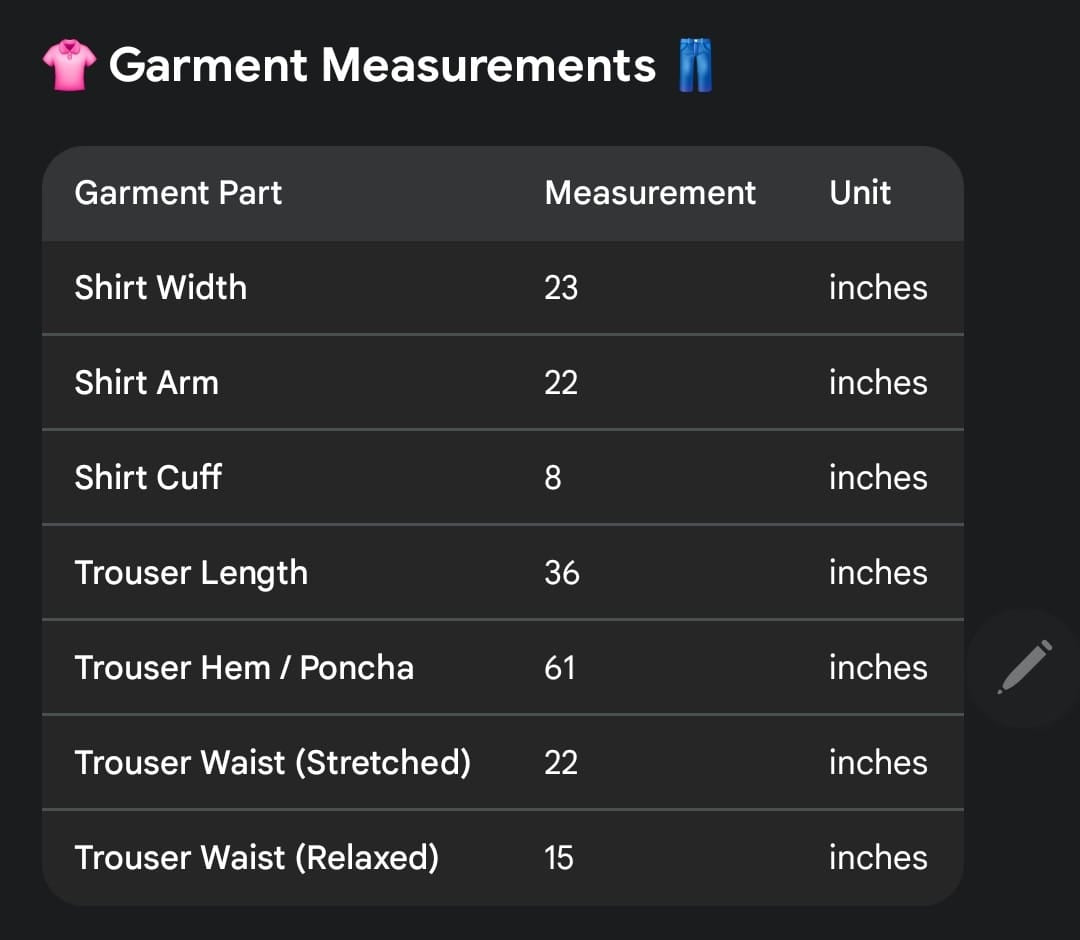Image resolution: width=1080 pixels, height=940 pixels.
Task: Click the pink shirt emoji
Action: point(69,66)
